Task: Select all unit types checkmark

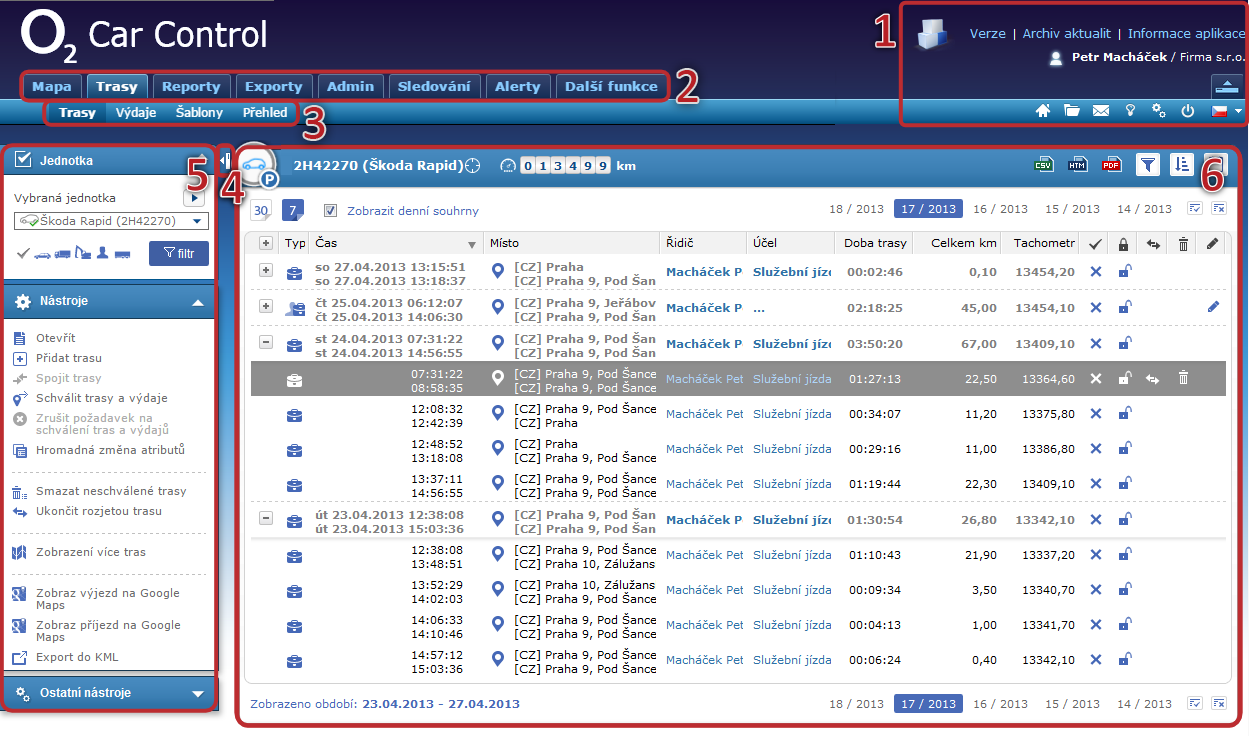Action: click(24, 254)
